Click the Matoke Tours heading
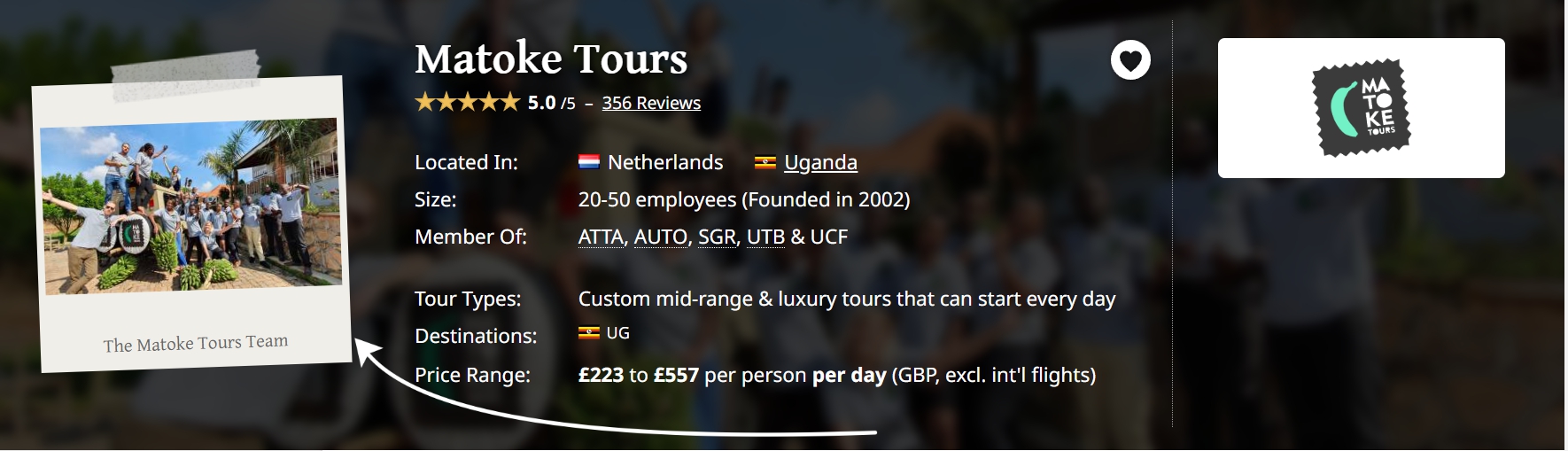Viewport: 1568px width, 451px height. click(551, 58)
